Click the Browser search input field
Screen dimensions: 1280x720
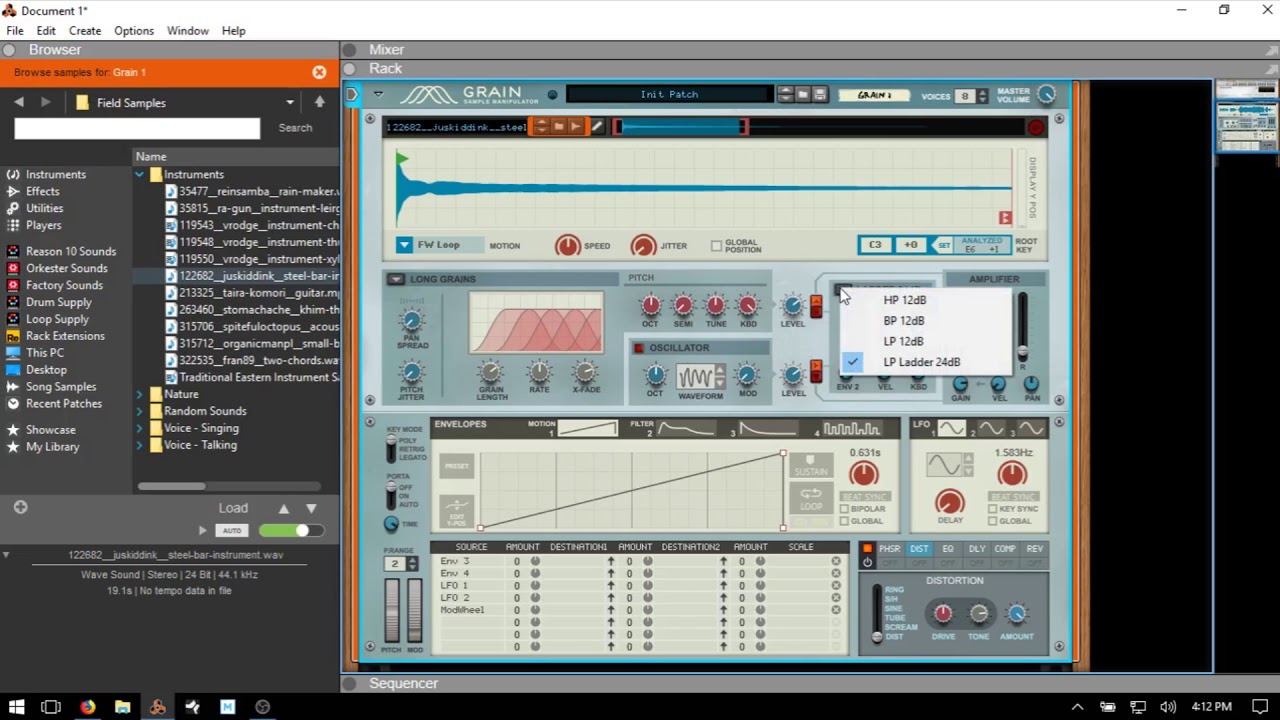coord(137,128)
